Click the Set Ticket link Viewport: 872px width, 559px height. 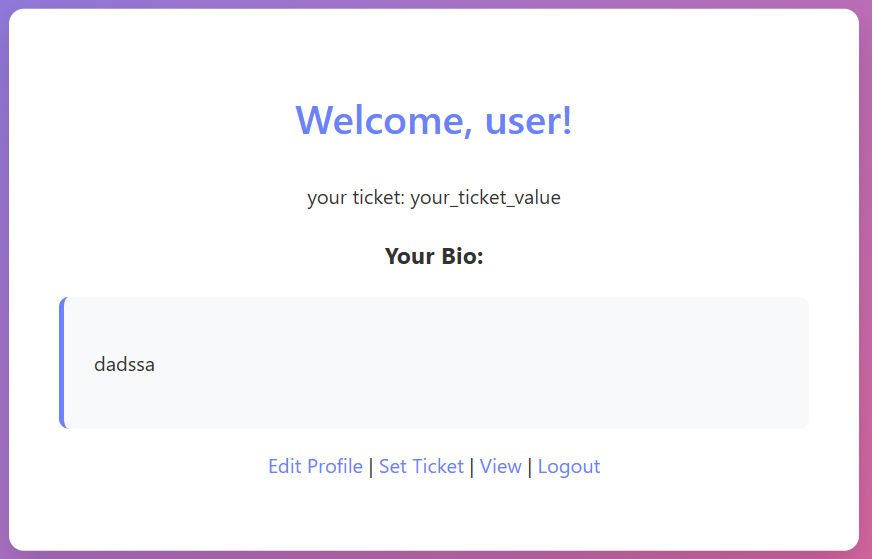coord(421,466)
